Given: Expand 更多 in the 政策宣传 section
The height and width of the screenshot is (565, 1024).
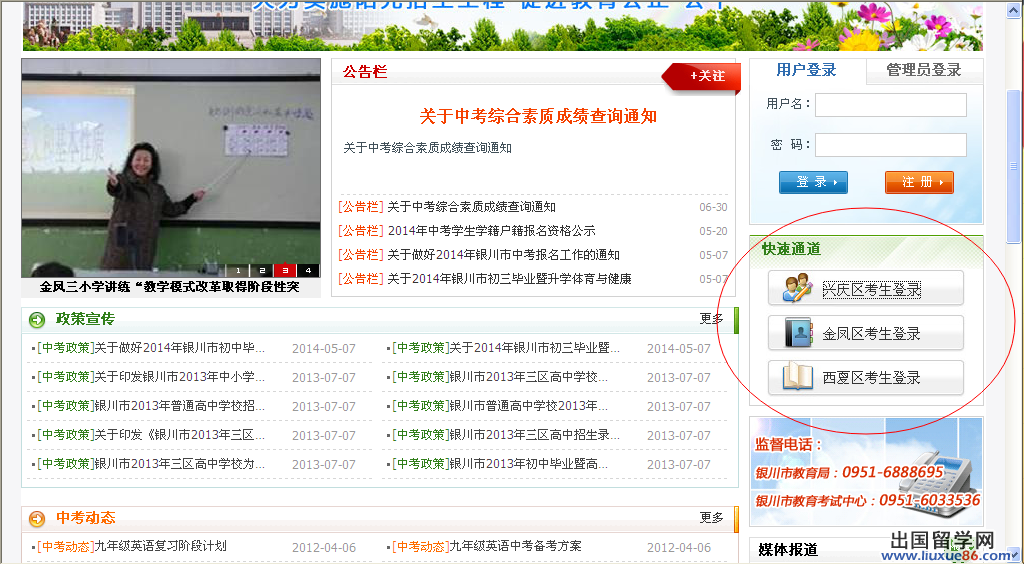Looking at the screenshot, I should pos(711,319).
